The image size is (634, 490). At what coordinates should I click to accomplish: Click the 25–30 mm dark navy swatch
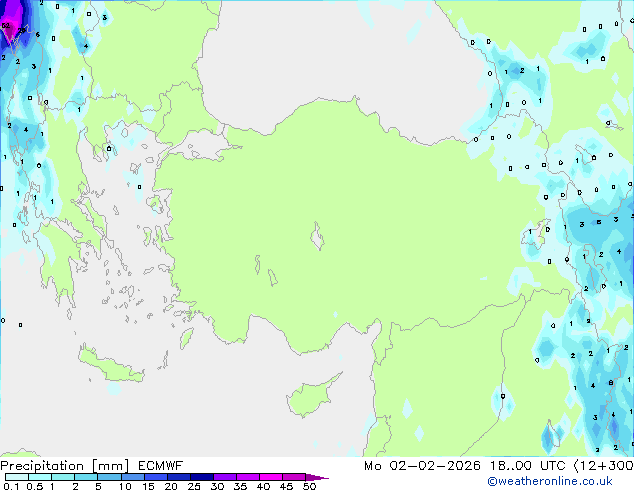click(x=201, y=477)
